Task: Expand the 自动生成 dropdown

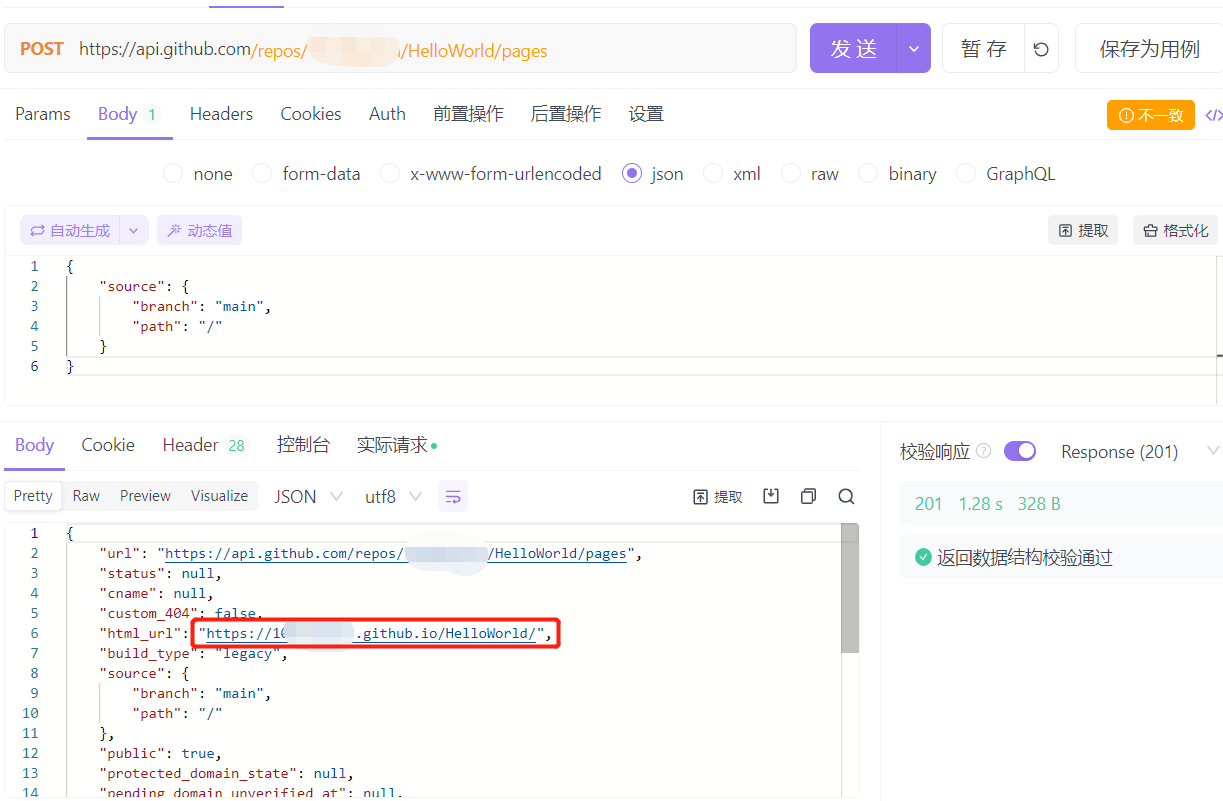Action: pos(133,229)
